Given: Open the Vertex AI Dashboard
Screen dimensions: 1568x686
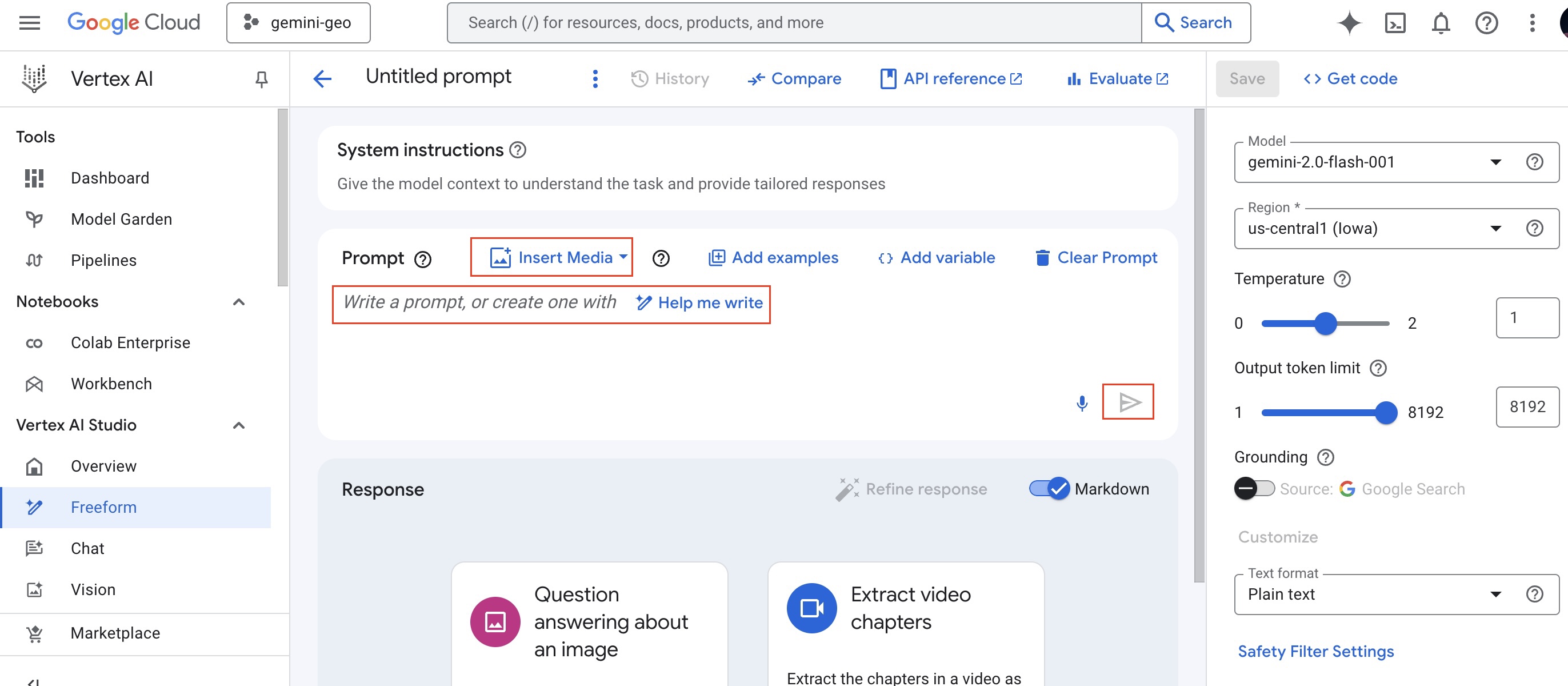Looking at the screenshot, I should click(110, 178).
